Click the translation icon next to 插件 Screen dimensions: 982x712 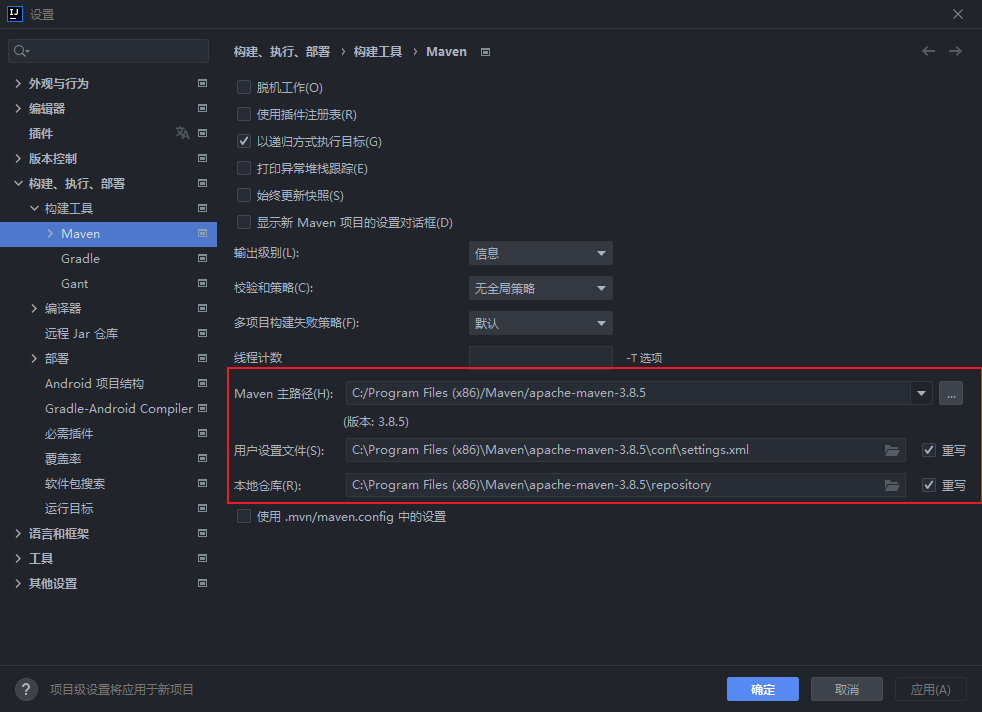182,133
